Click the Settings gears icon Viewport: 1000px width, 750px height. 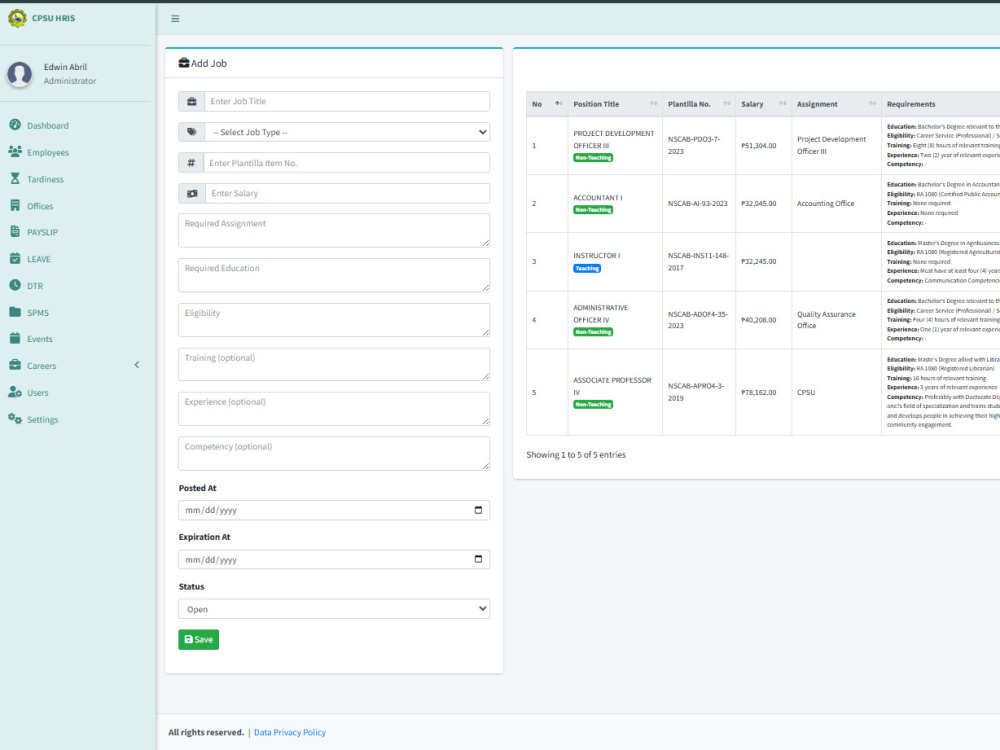(15, 418)
